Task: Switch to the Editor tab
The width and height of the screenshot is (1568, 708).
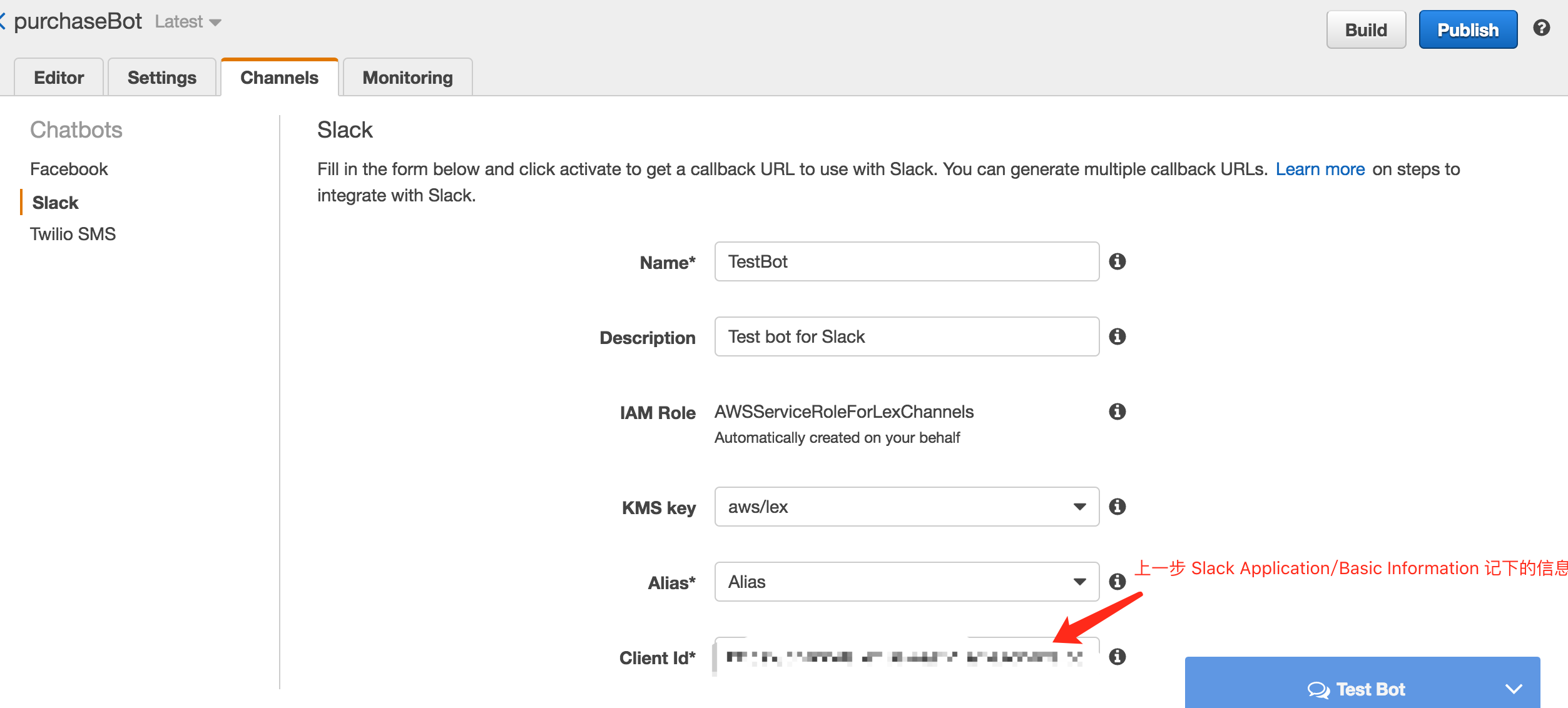Action: click(57, 76)
